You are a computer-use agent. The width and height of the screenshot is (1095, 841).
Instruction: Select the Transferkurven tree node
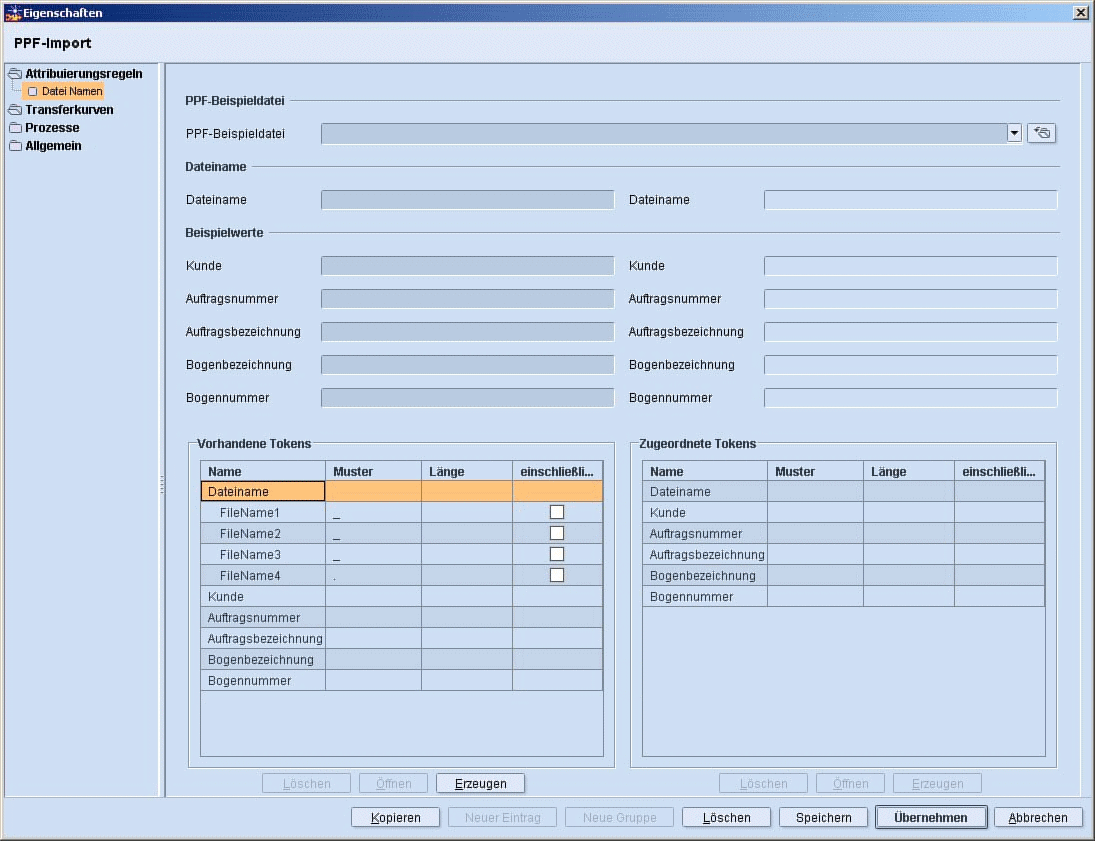(69, 110)
